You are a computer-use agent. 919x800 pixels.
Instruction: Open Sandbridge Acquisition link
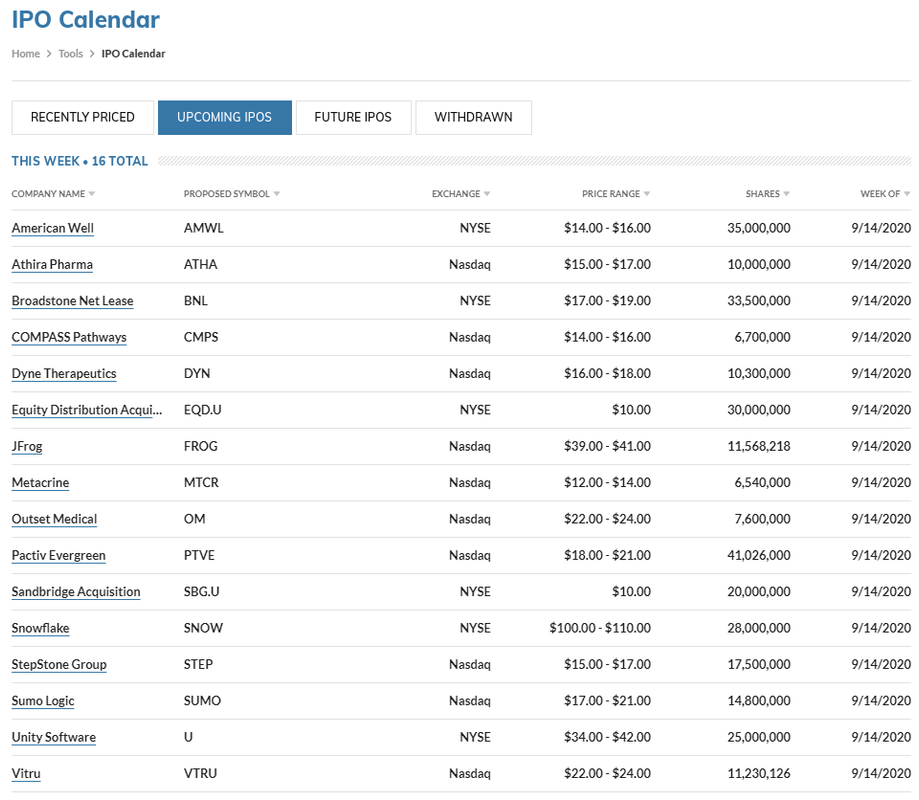point(76,592)
